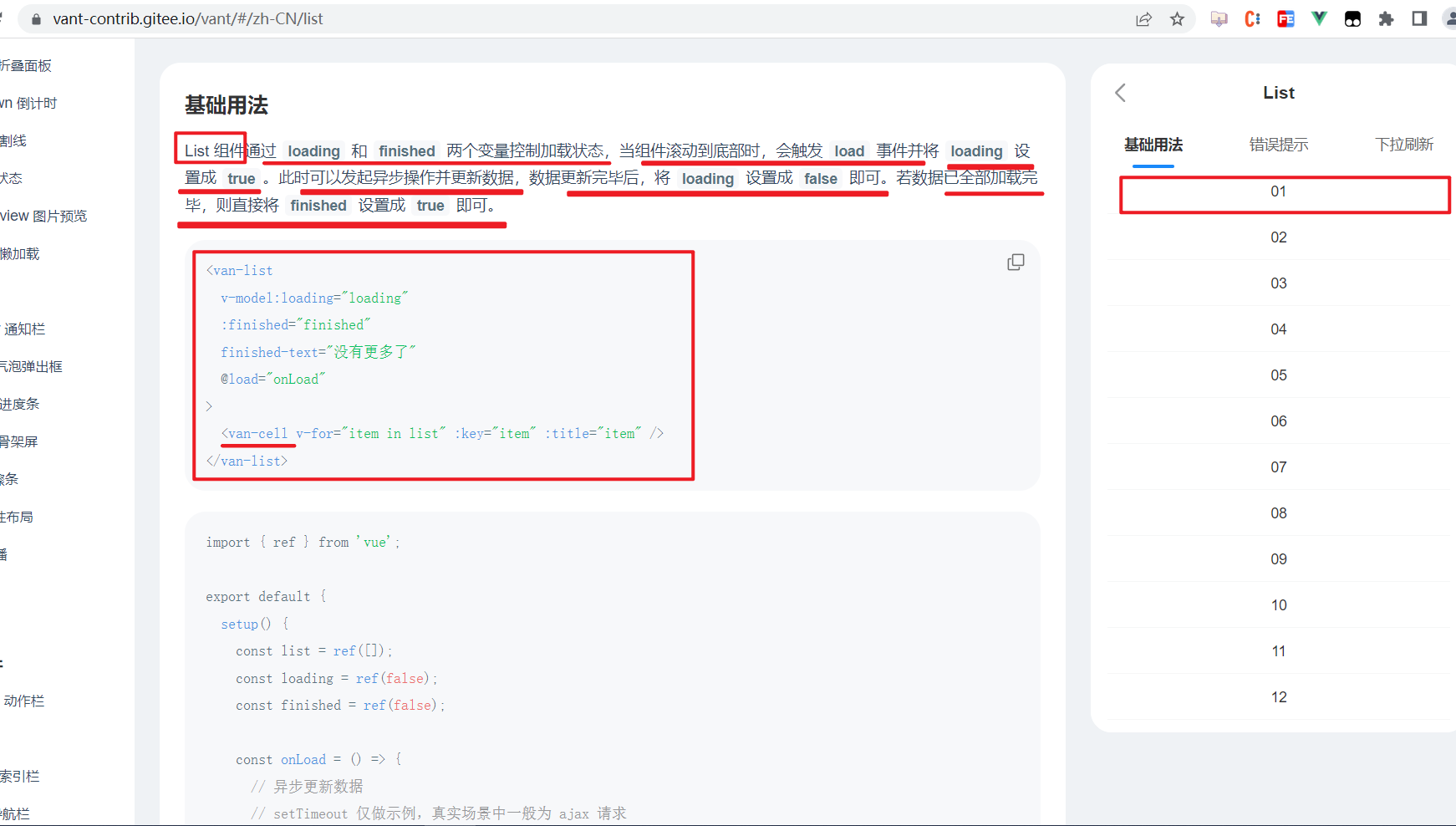The height and width of the screenshot is (826, 1456).
Task: Click the List title in demo header
Action: click(1279, 93)
